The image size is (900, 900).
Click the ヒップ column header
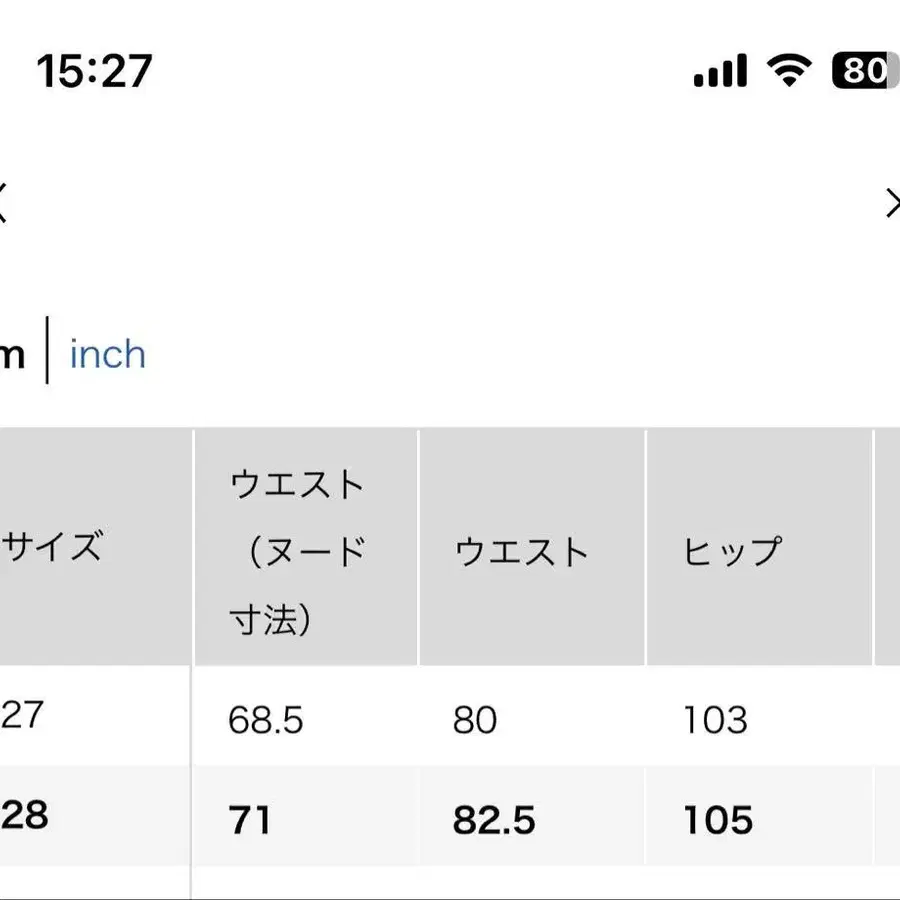tap(732, 552)
